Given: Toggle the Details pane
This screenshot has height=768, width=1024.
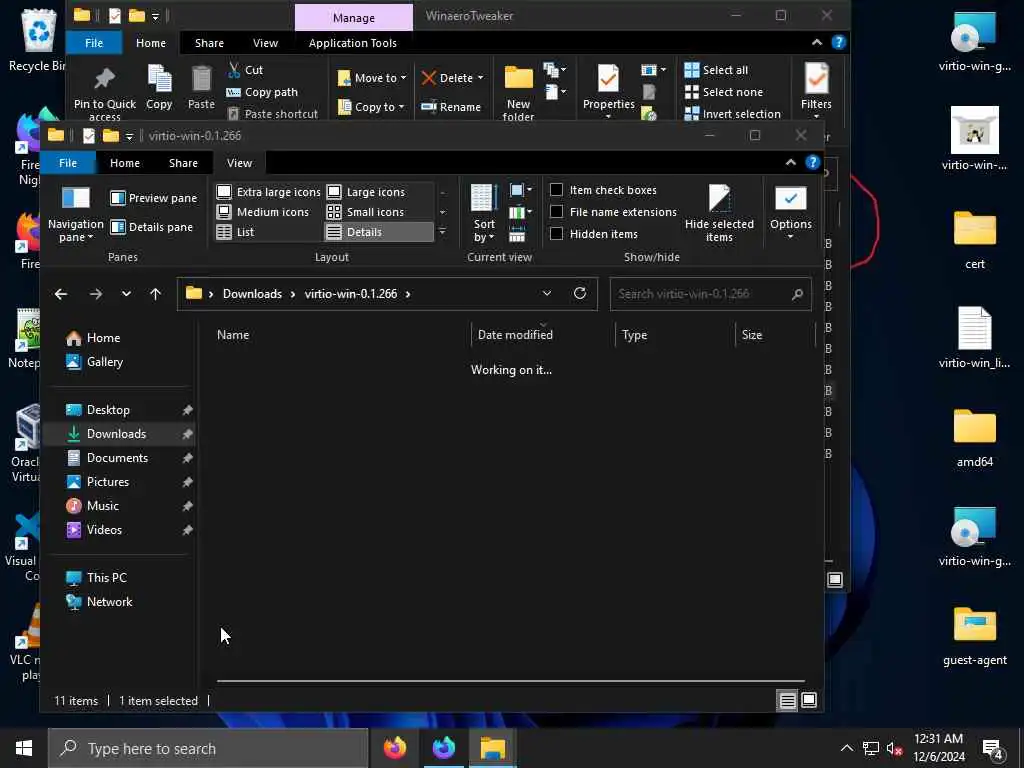Looking at the screenshot, I should (152, 227).
